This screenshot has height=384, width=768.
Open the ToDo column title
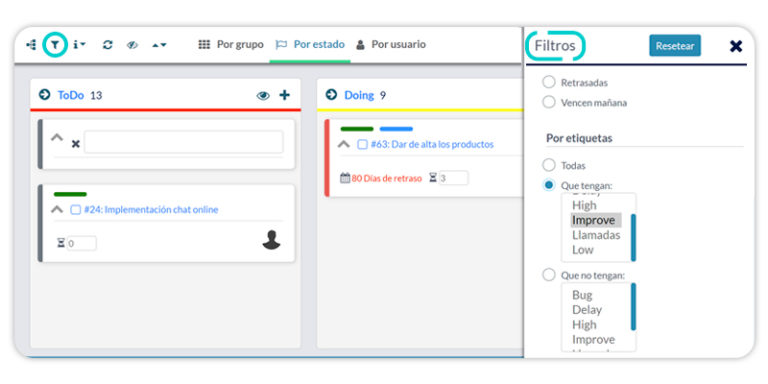(x=71, y=95)
